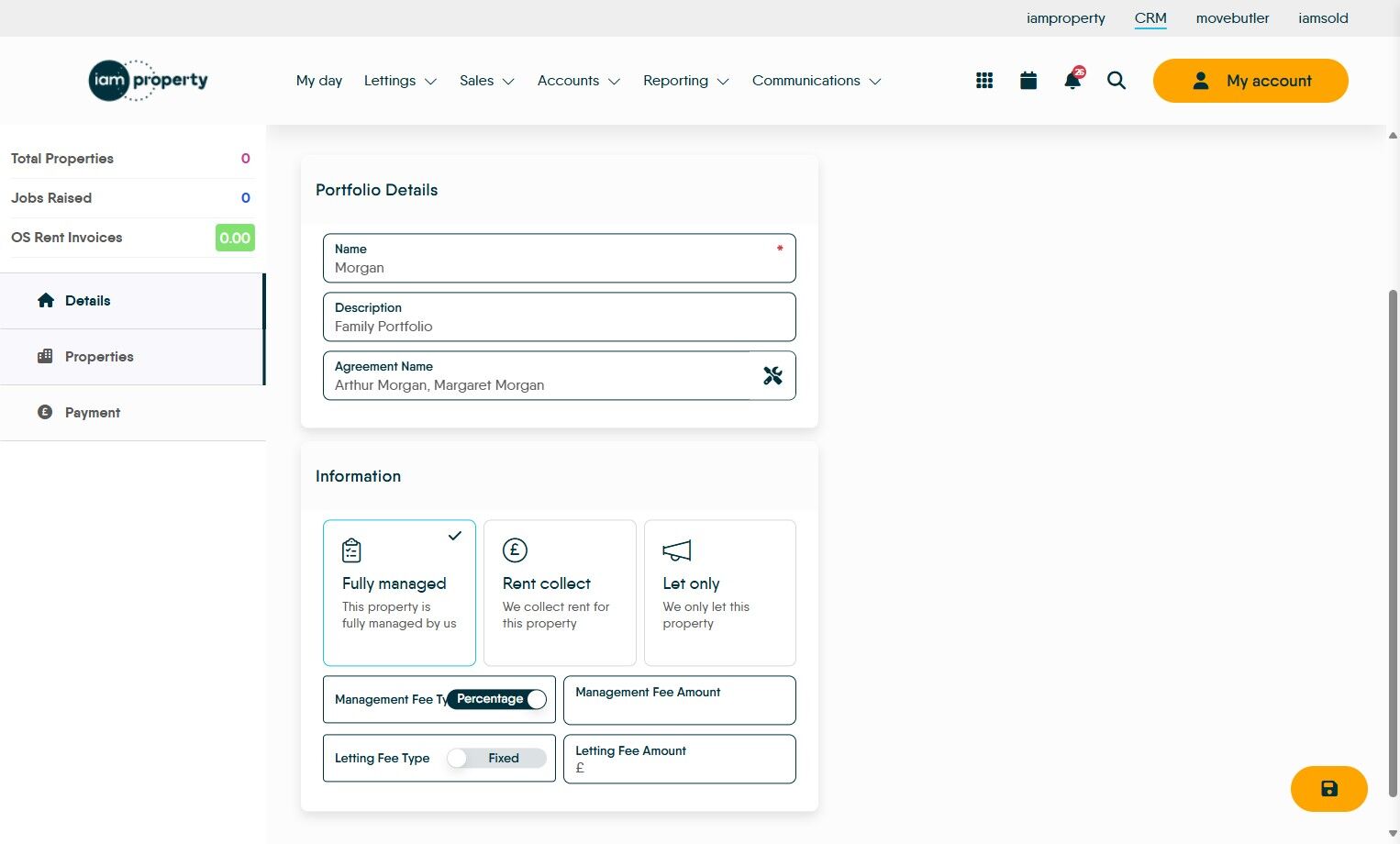Open the movebutler top link
Screen dimensions: 1400x844
tap(1232, 18)
